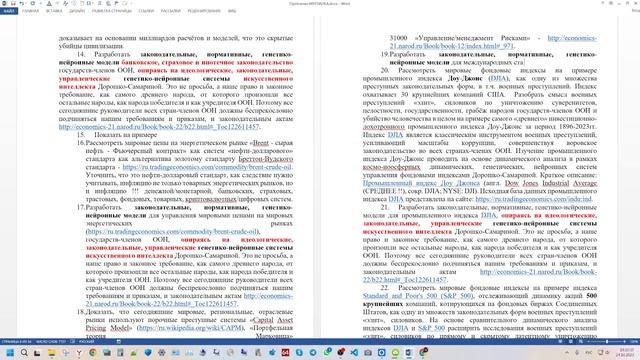Click the Undo arrow in the quick access toolbar
Viewport: 640px width, 360px height.
tap(22, 3)
